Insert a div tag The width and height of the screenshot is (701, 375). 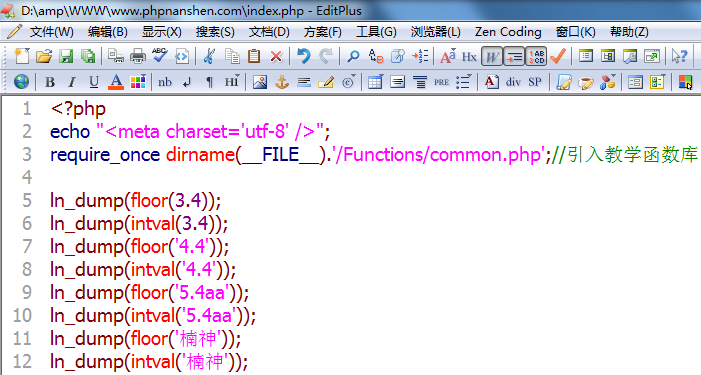[x=513, y=82]
